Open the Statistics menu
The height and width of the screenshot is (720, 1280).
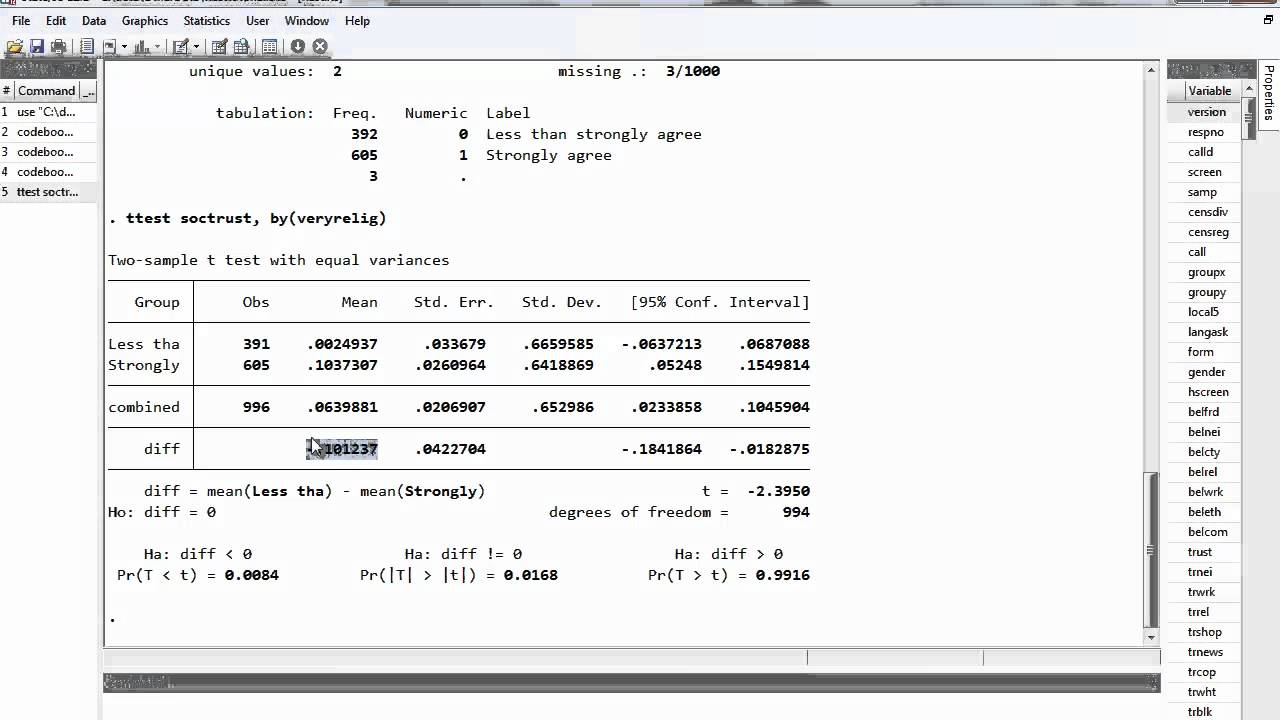[208, 20]
